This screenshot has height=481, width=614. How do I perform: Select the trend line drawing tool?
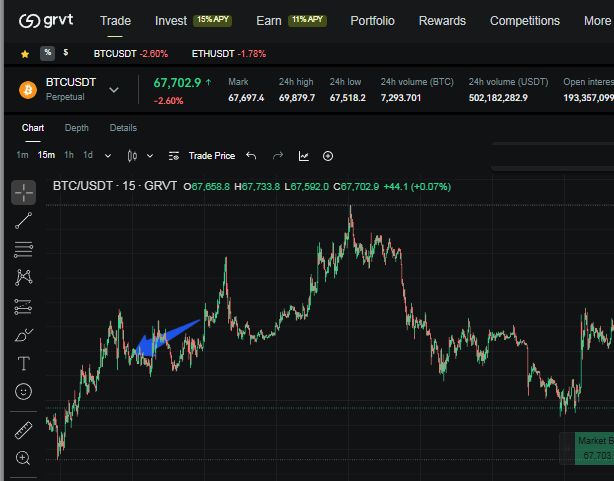23,221
